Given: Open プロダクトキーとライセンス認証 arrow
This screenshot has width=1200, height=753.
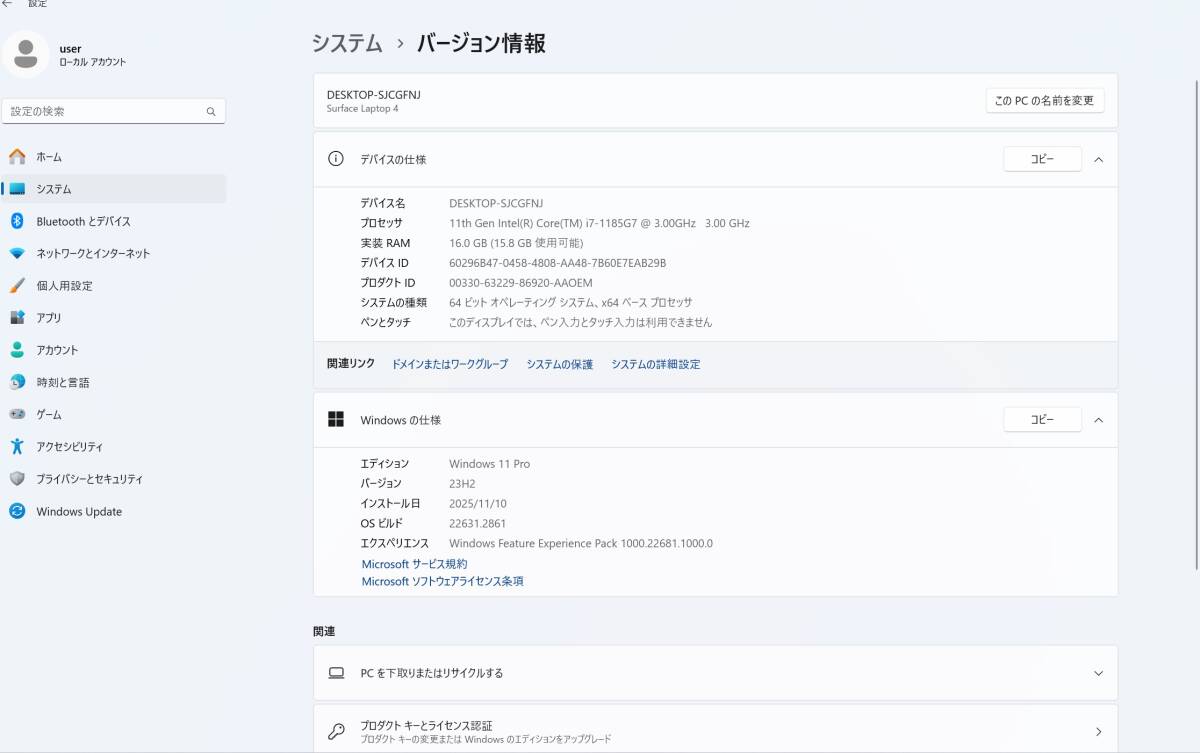Looking at the screenshot, I should [1098, 731].
